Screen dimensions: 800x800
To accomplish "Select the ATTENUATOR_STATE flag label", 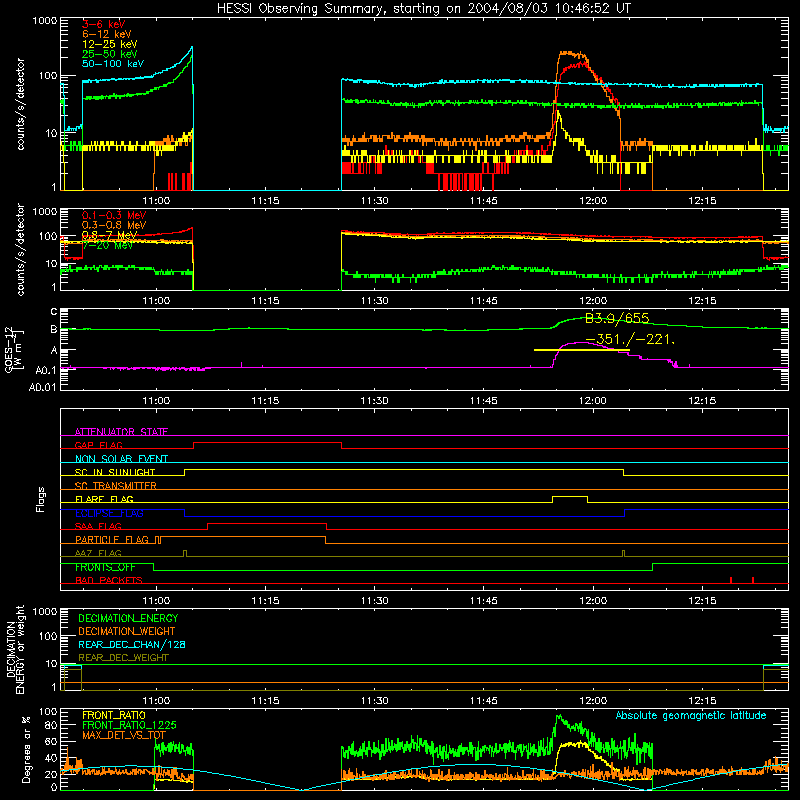I will click(x=121, y=432).
